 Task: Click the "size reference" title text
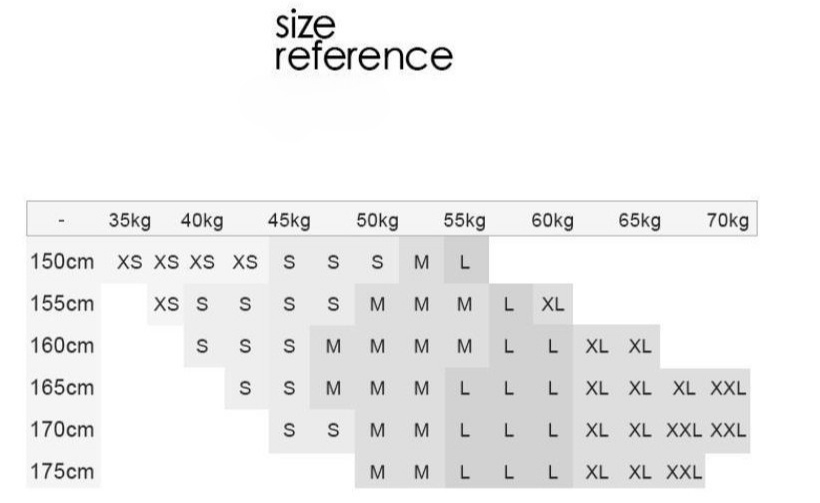pyautogui.click(x=363, y=42)
